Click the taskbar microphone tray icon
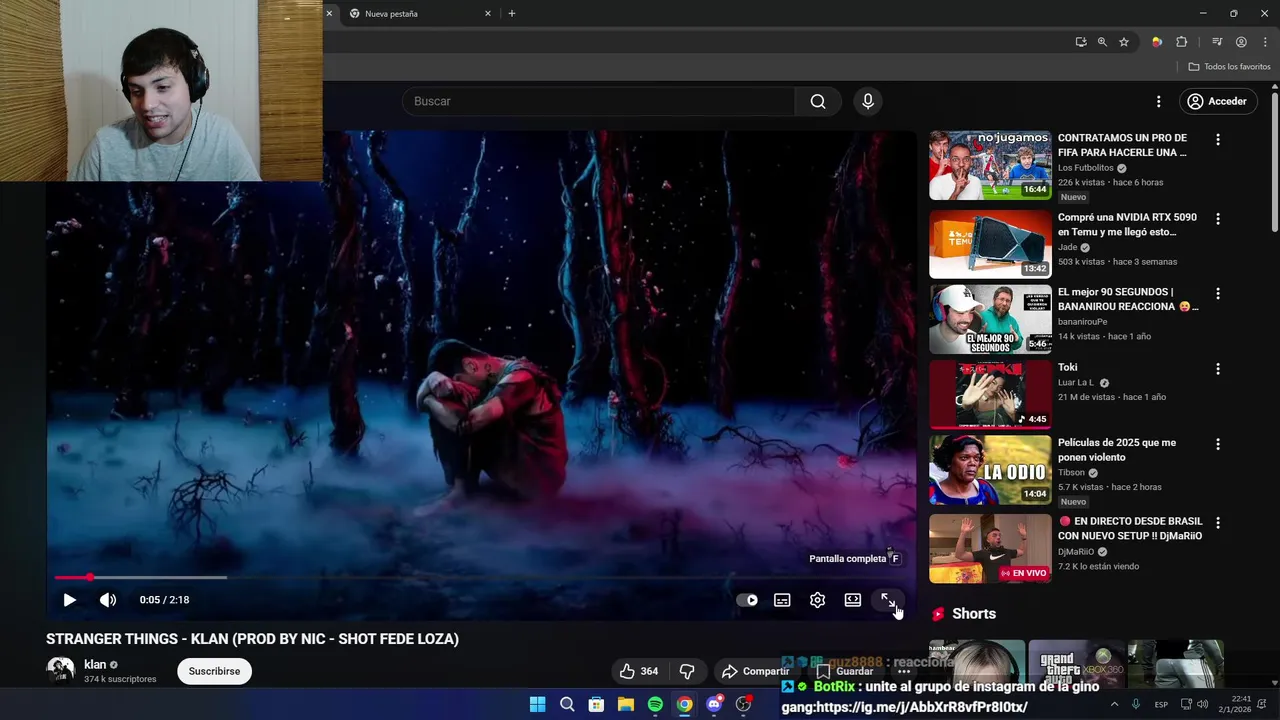The image size is (1280, 720). coord(1136,704)
